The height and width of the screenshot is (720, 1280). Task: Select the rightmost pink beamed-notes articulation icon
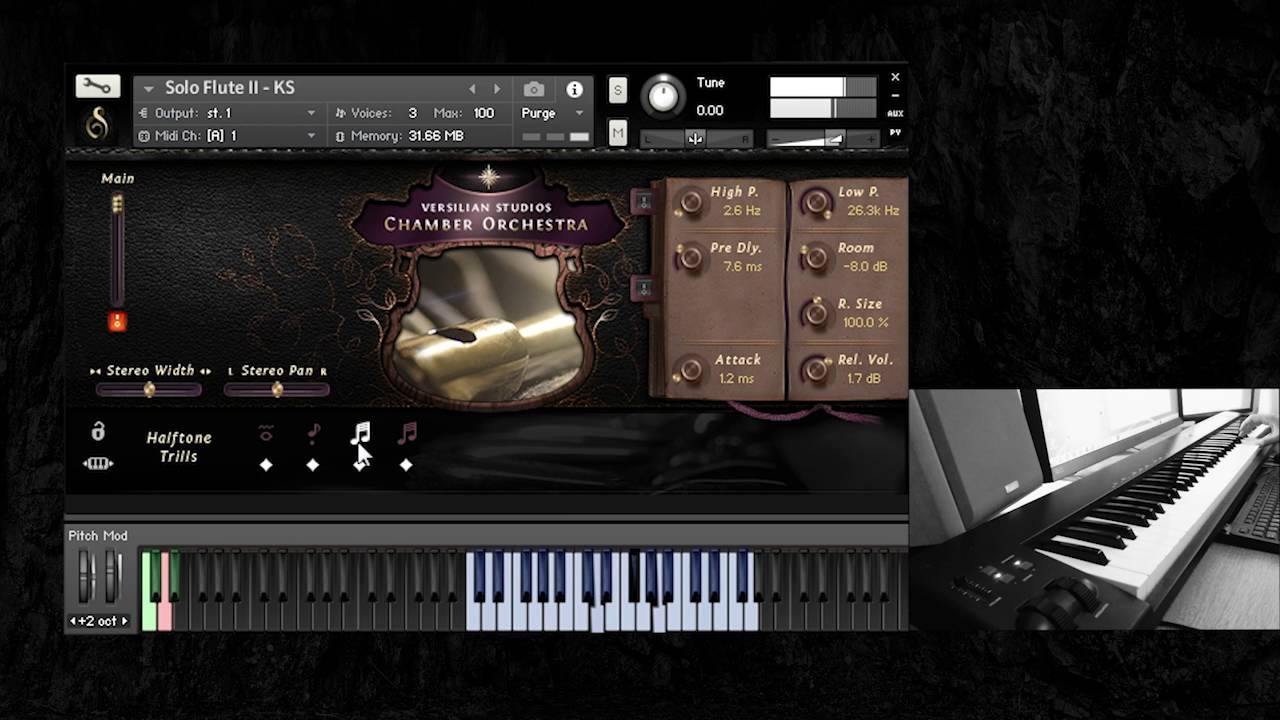point(406,432)
